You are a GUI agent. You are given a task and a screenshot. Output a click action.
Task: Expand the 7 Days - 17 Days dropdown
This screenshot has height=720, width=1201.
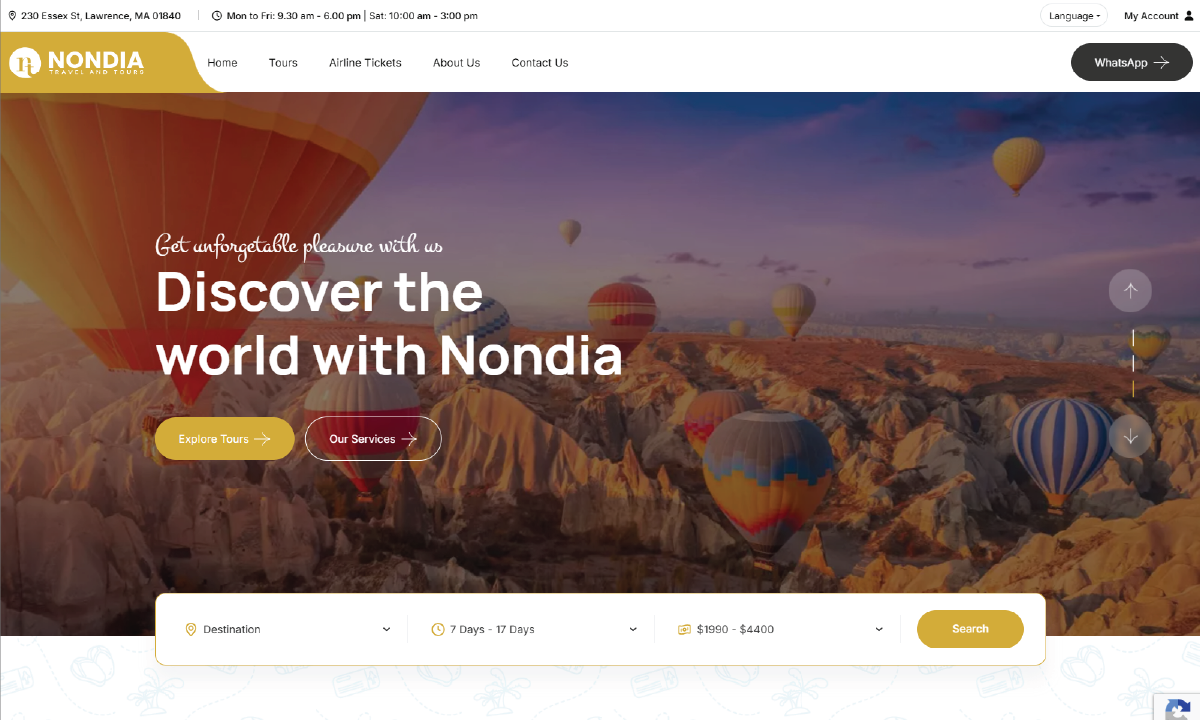535,630
